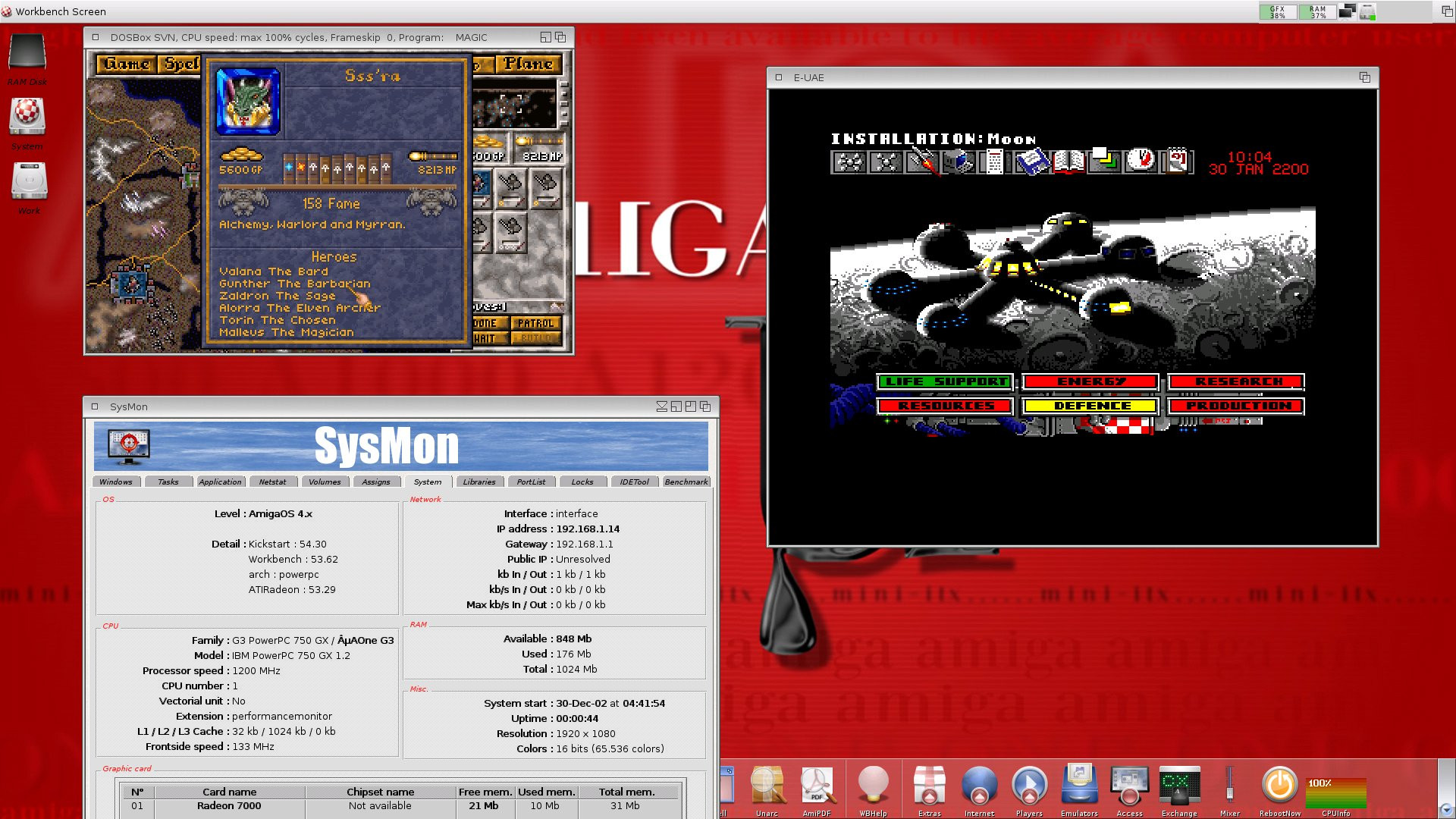Viewport: 1456px width, 819px height.
Task: Open Mixer from the dock
Action: click(x=1230, y=791)
